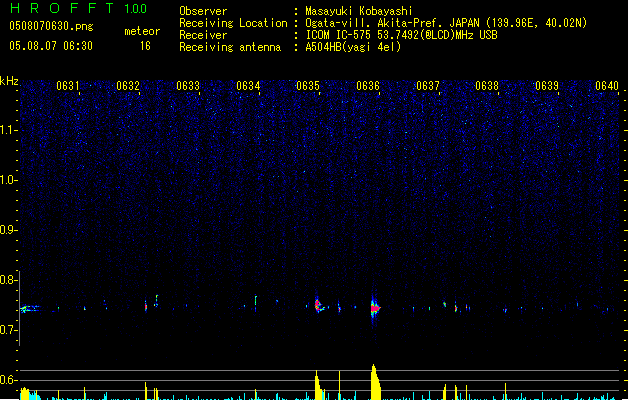Viewport: 629px width, 400px height.
Task: Click the bright meteor echo near 0635
Action: point(319,305)
